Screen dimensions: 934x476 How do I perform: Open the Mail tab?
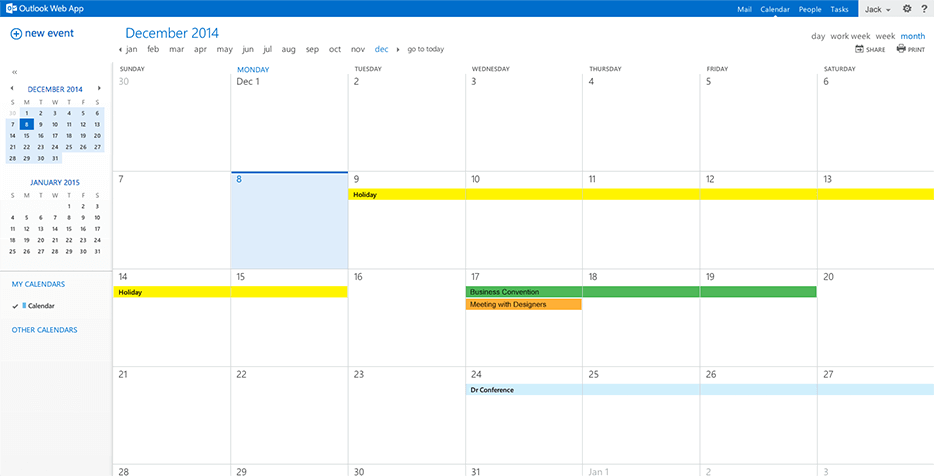click(744, 10)
